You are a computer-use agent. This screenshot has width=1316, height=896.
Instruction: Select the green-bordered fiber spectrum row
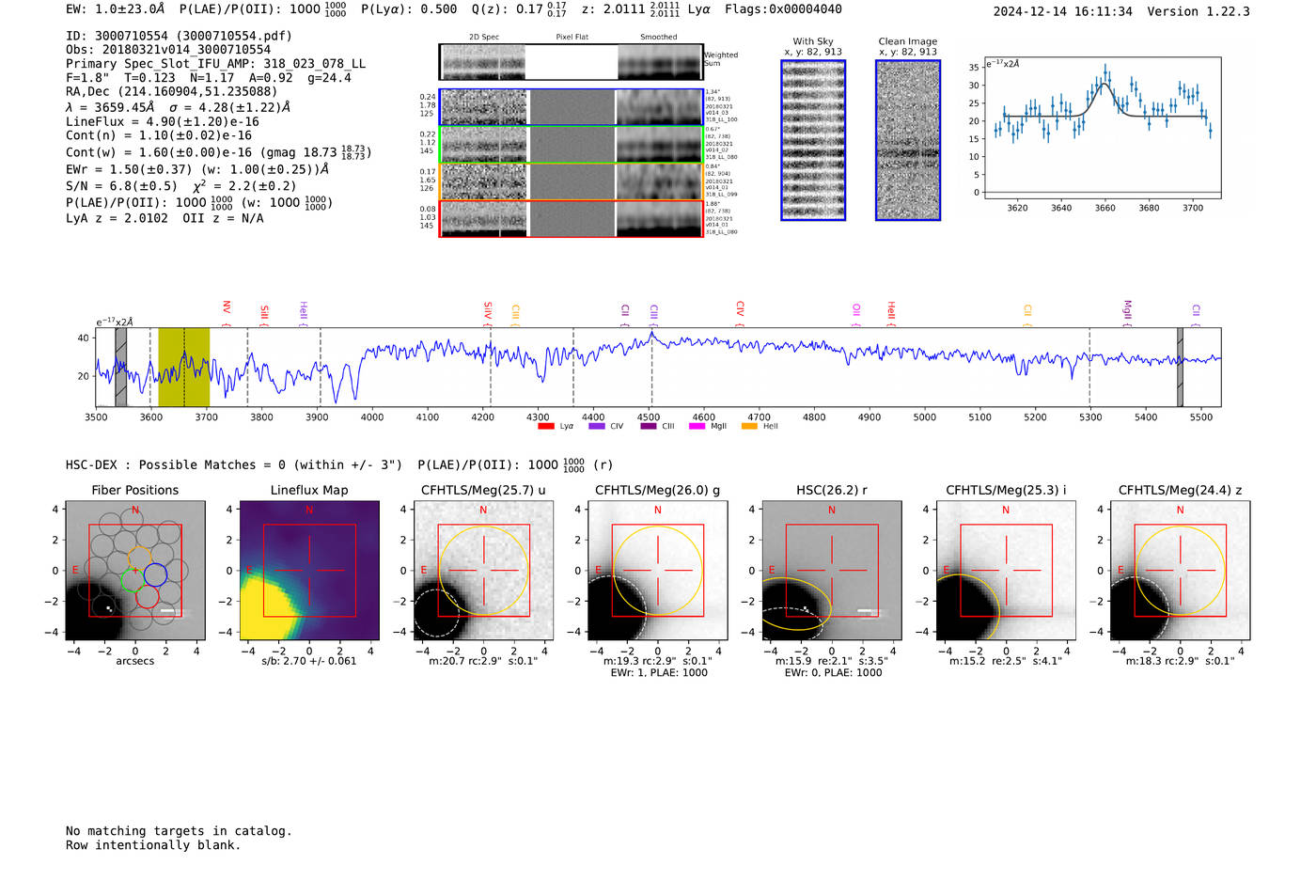(x=572, y=145)
